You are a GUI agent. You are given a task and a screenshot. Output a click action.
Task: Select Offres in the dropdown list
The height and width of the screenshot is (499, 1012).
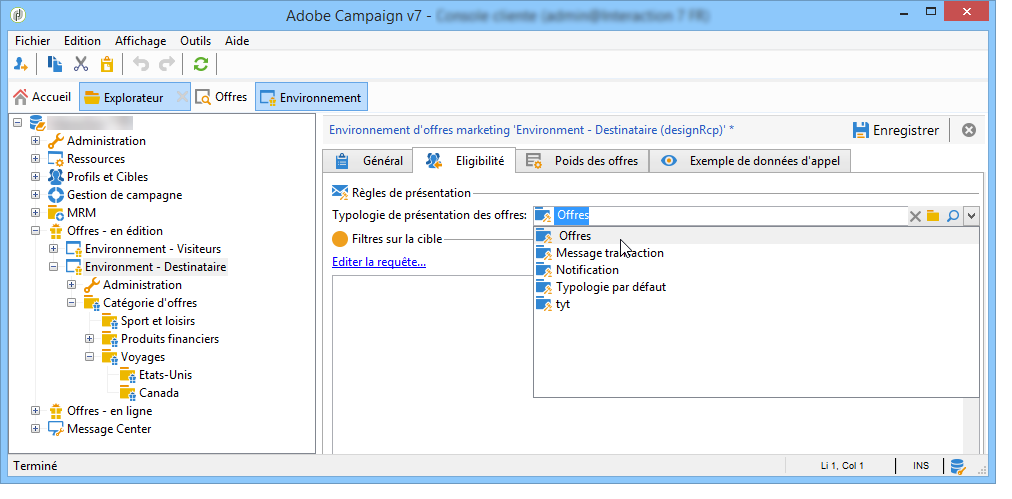pyautogui.click(x=756, y=236)
